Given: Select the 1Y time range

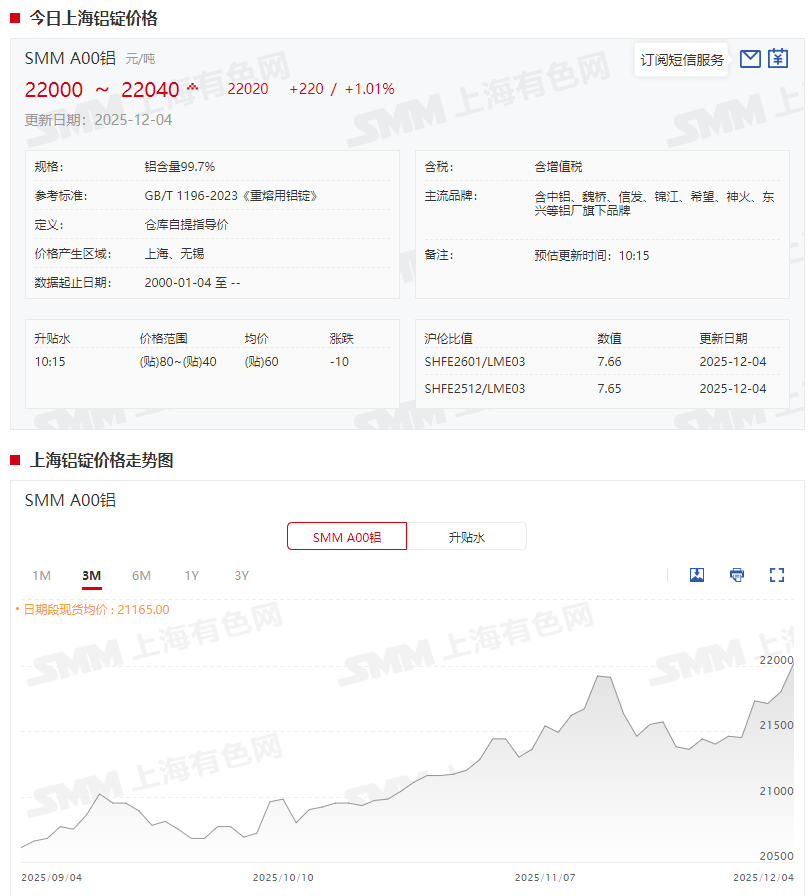Looking at the screenshot, I should click(x=191, y=575).
